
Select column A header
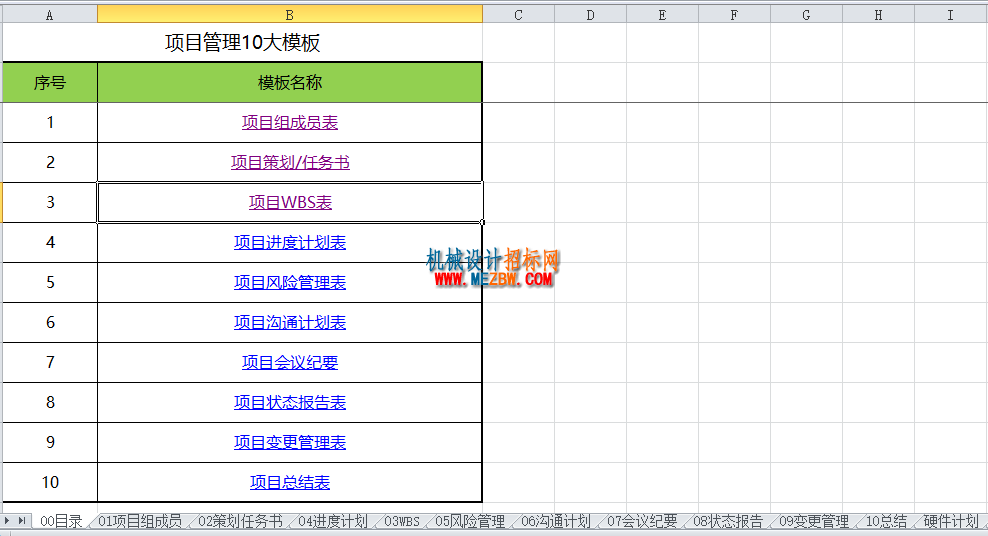point(50,14)
